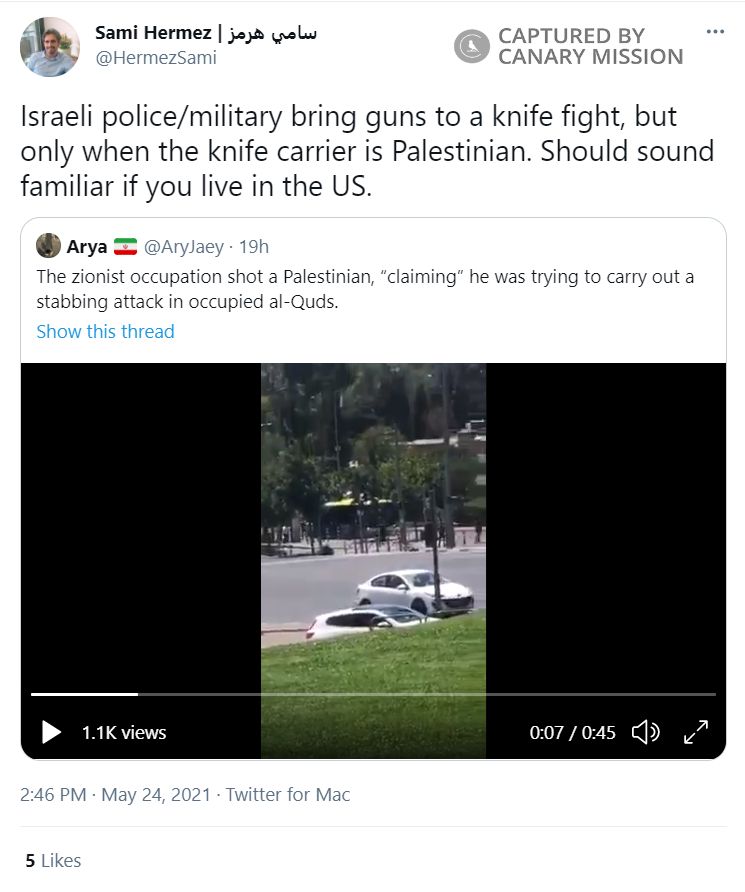
Task: Click the 1.1K views counter
Action: (x=123, y=732)
